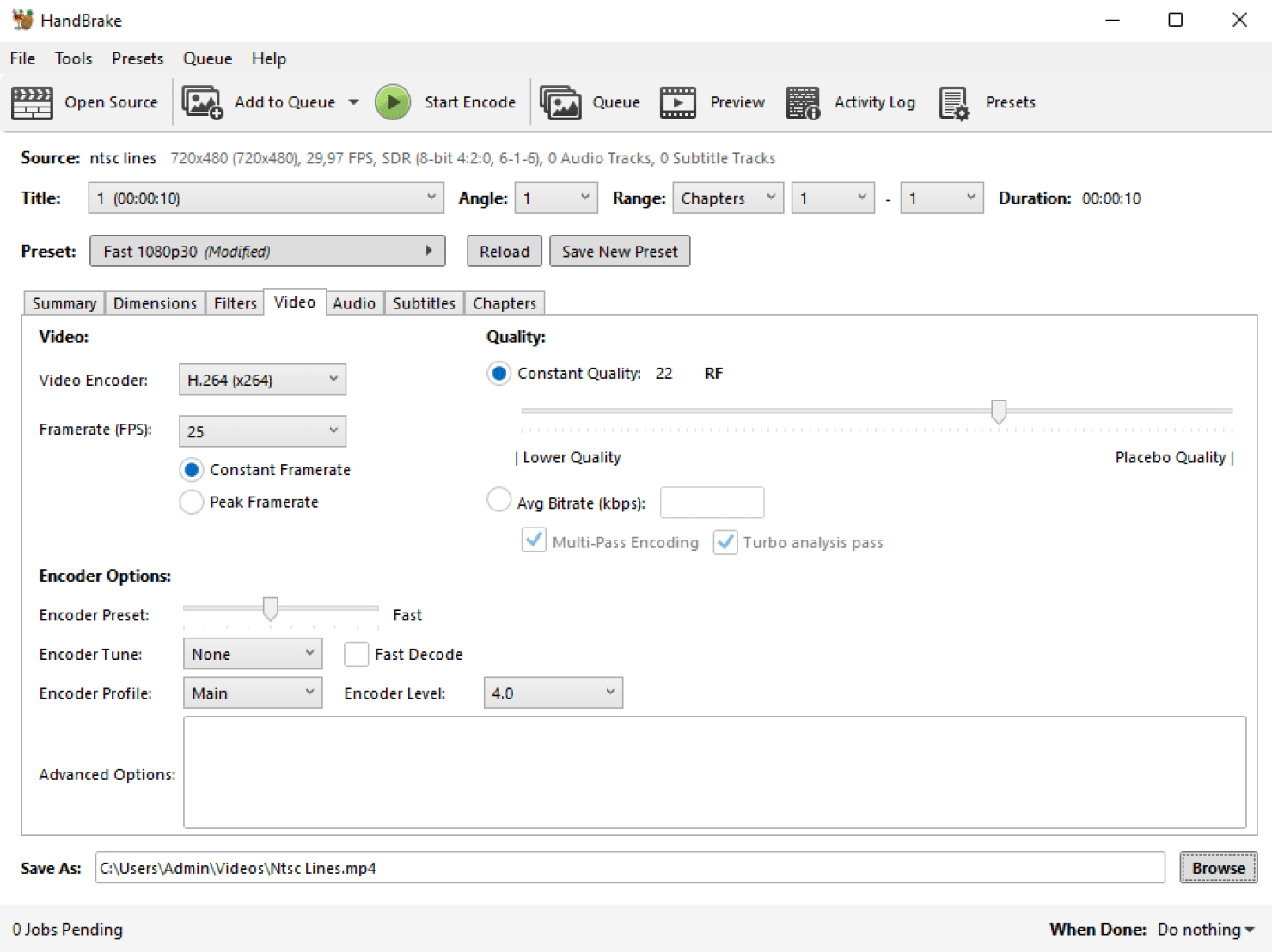Image resolution: width=1272 pixels, height=952 pixels.
Task: Click the Browse button
Action: point(1217,868)
